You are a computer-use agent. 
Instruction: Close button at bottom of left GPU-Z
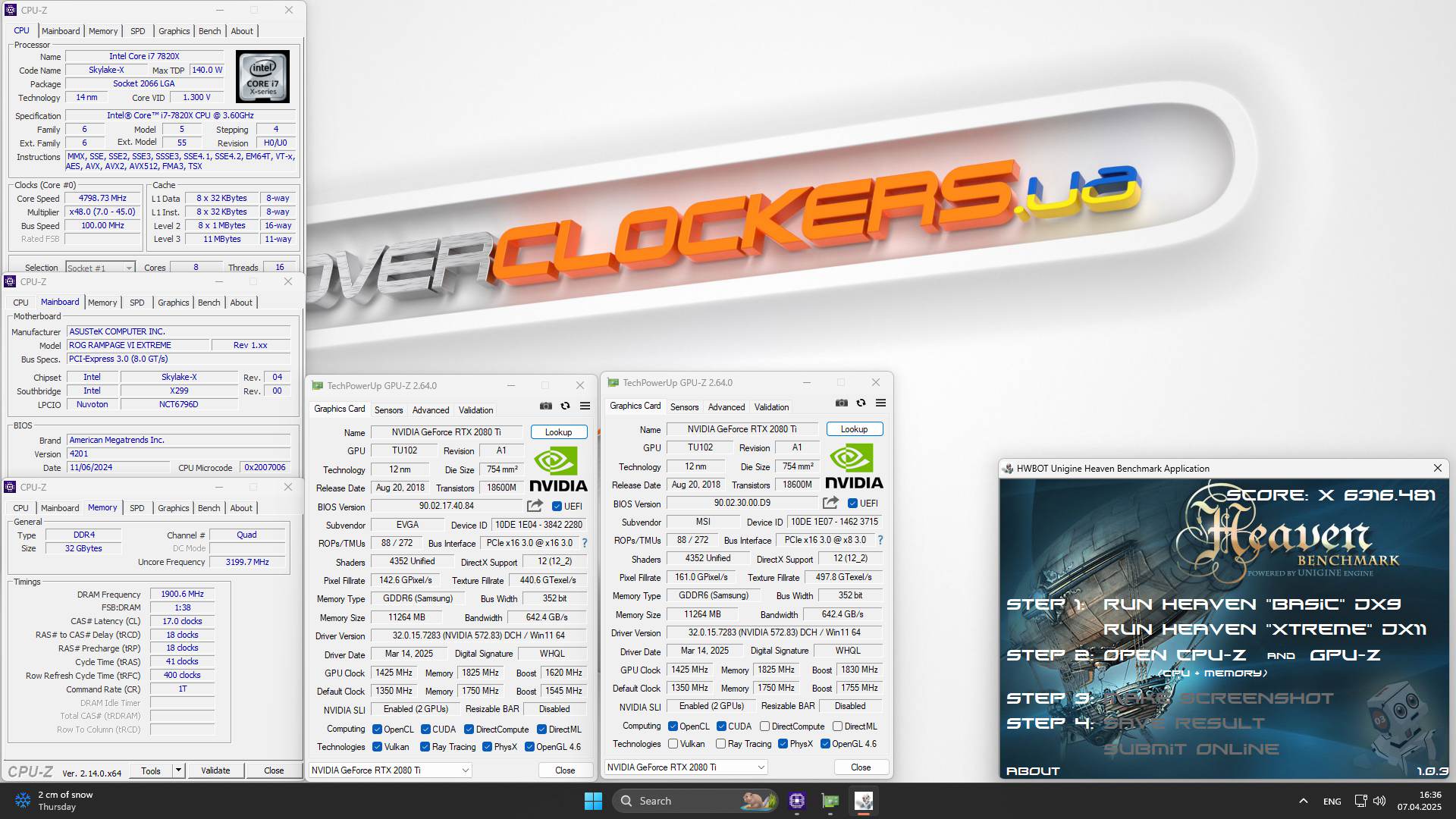click(565, 770)
